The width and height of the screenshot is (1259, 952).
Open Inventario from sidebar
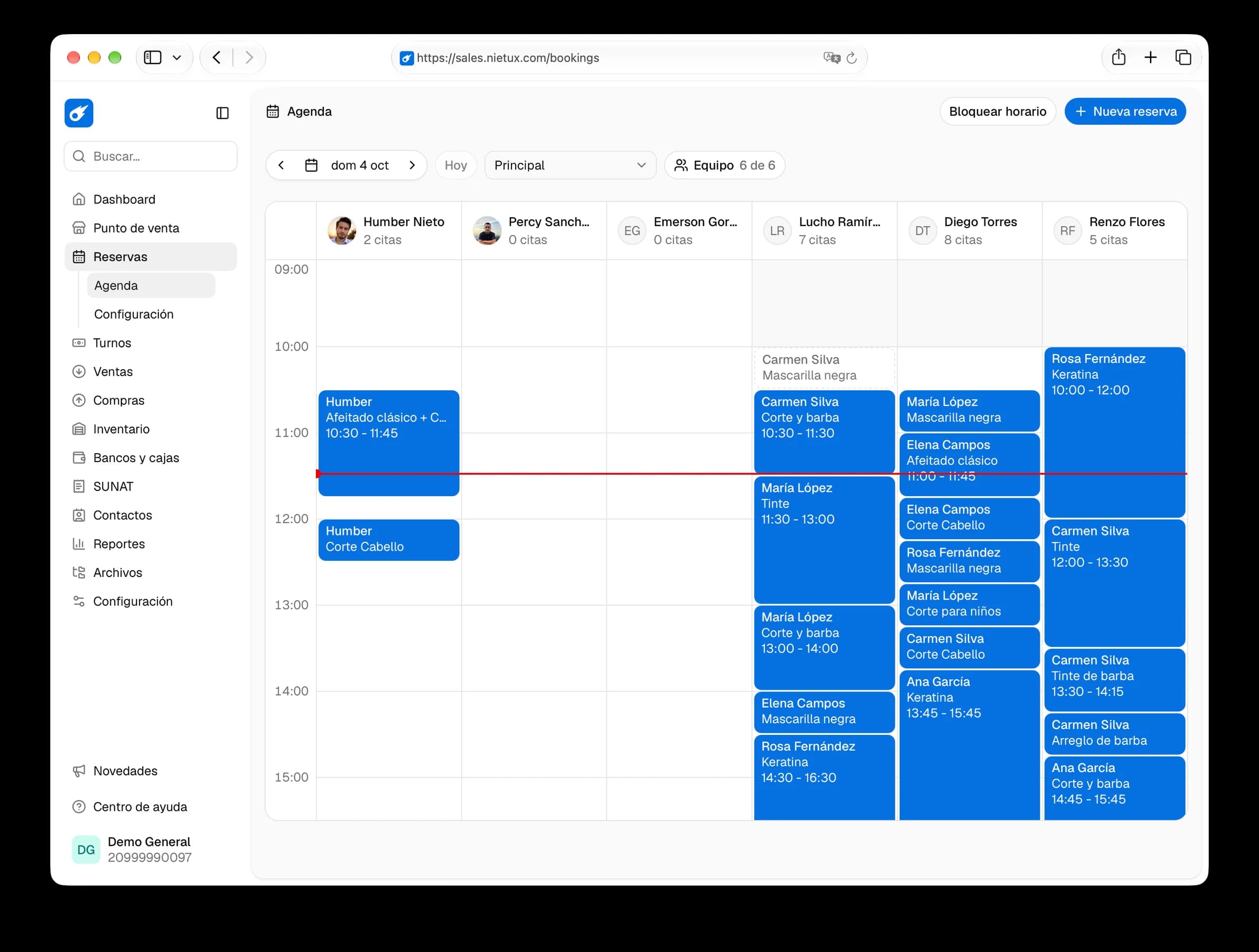tap(151, 429)
